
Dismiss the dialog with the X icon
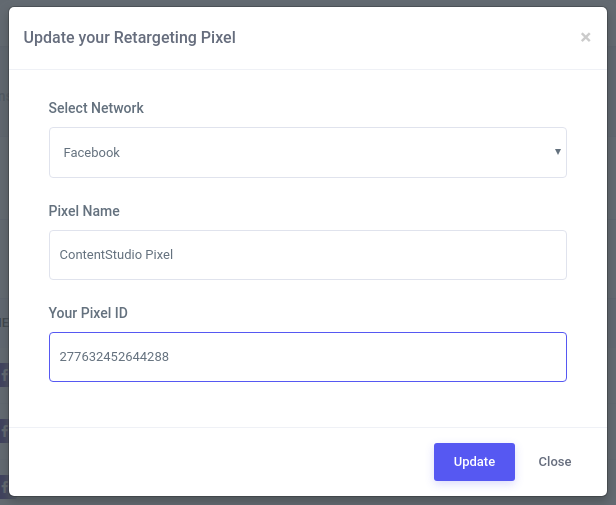585,38
